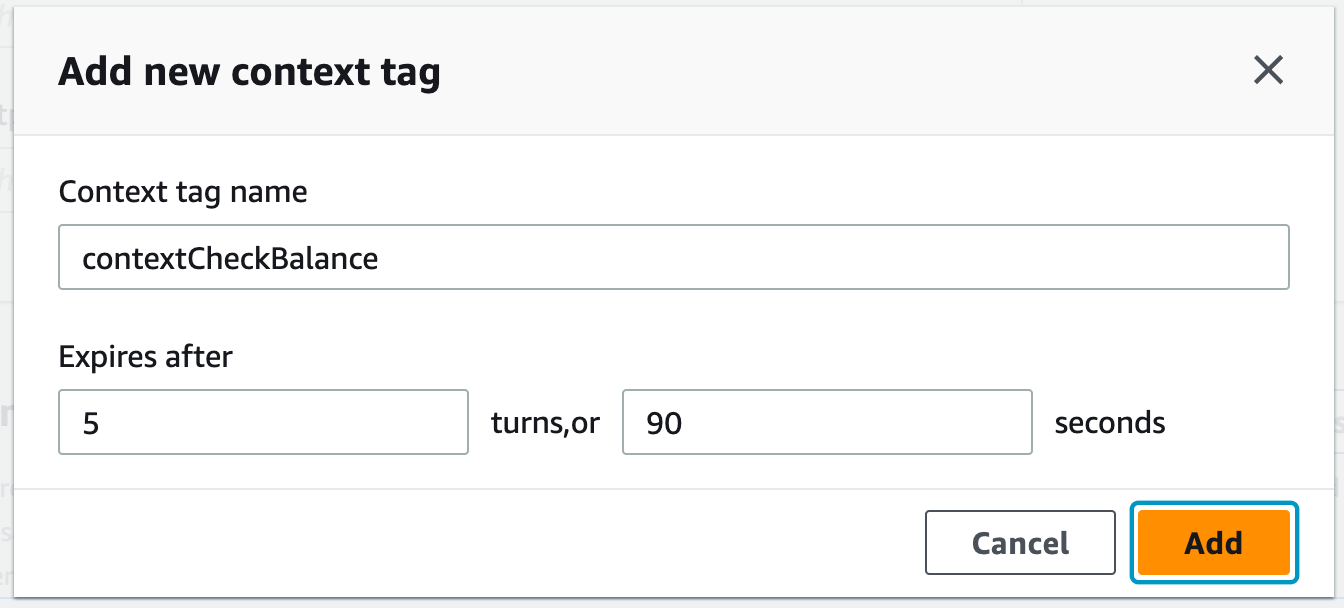The height and width of the screenshot is (608, 1344).
Task: Confirm with the orange Add button
Action: tap(1213, 543)
